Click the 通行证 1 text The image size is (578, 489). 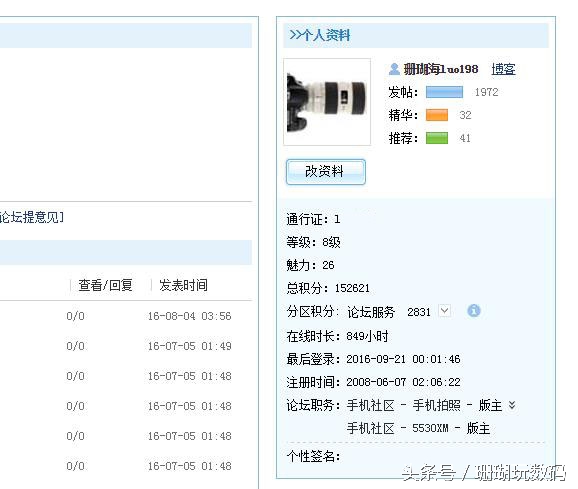click(313, 219)
